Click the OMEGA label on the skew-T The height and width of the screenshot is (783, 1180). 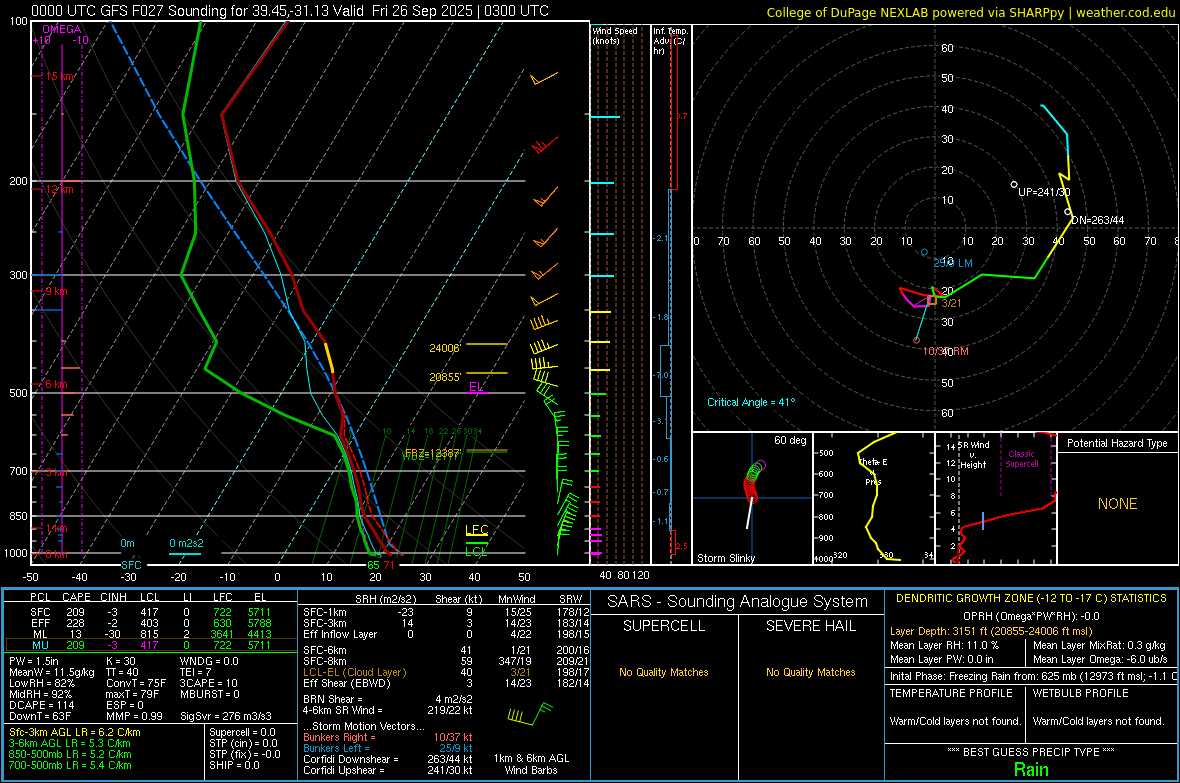coord(62,29)
